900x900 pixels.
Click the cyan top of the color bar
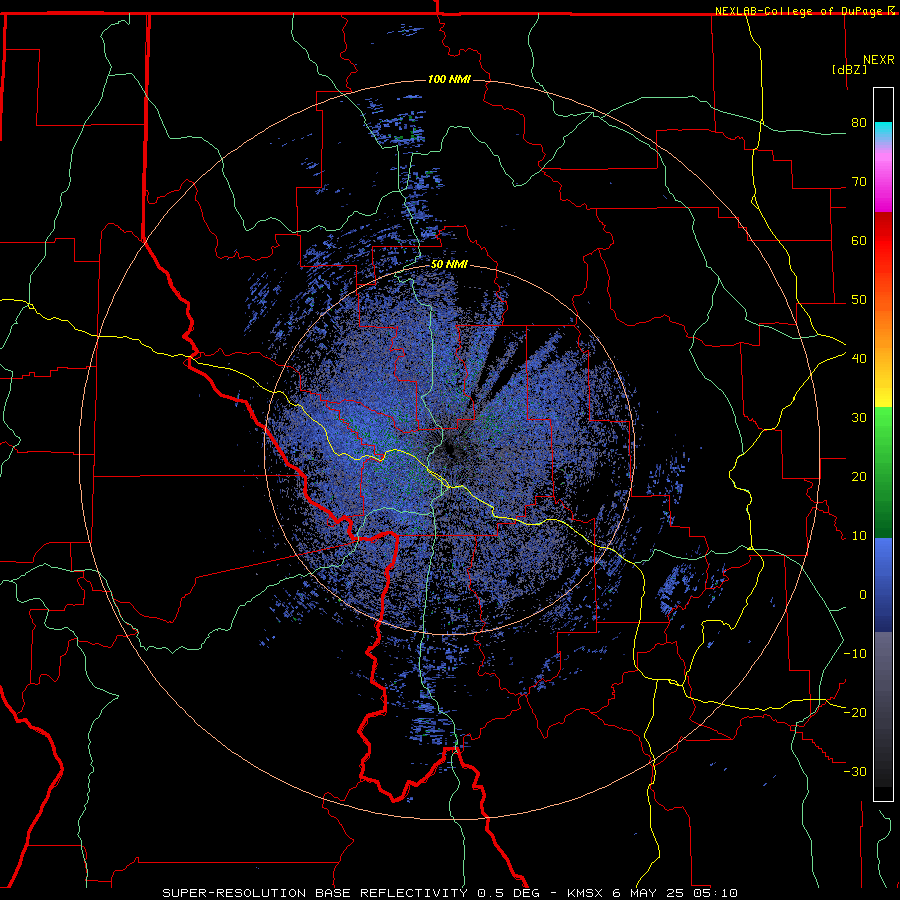(x=883, y=130)
